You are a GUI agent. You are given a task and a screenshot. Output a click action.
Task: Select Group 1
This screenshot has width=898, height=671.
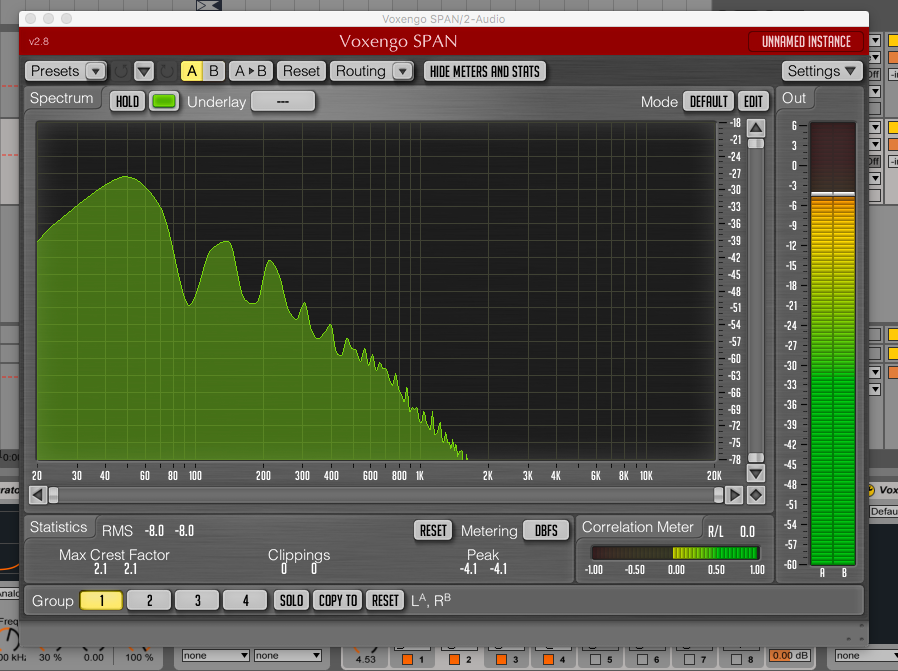101,601
